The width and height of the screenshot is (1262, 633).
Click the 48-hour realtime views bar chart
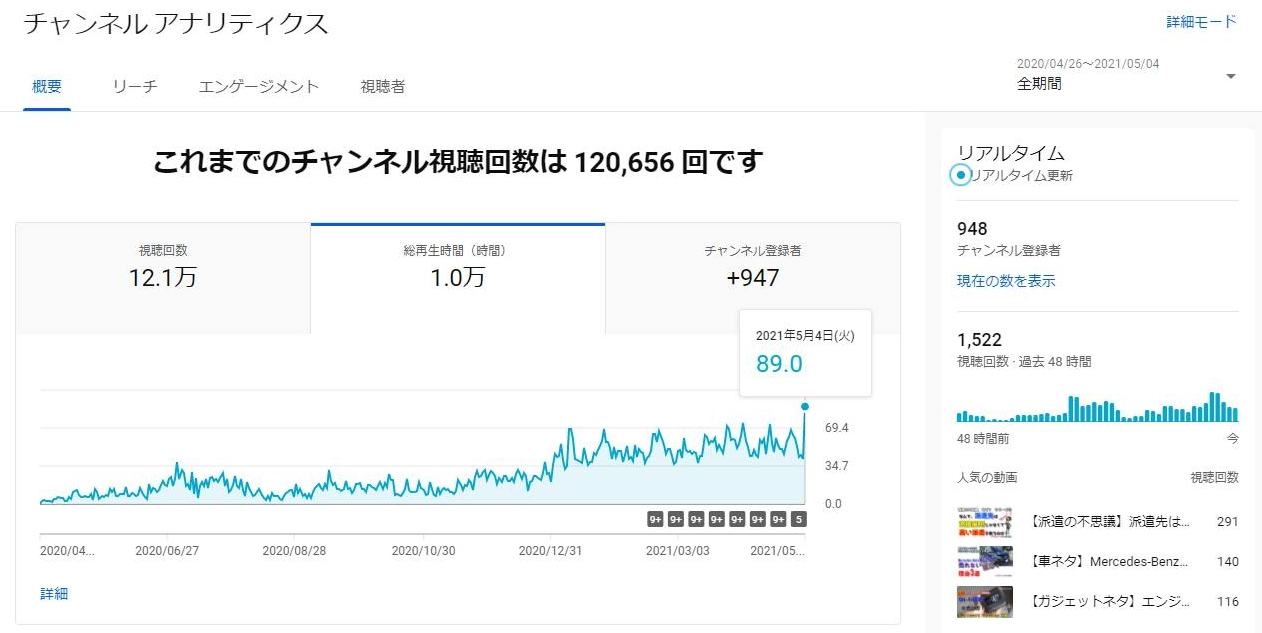click(x=1097, y=408)
